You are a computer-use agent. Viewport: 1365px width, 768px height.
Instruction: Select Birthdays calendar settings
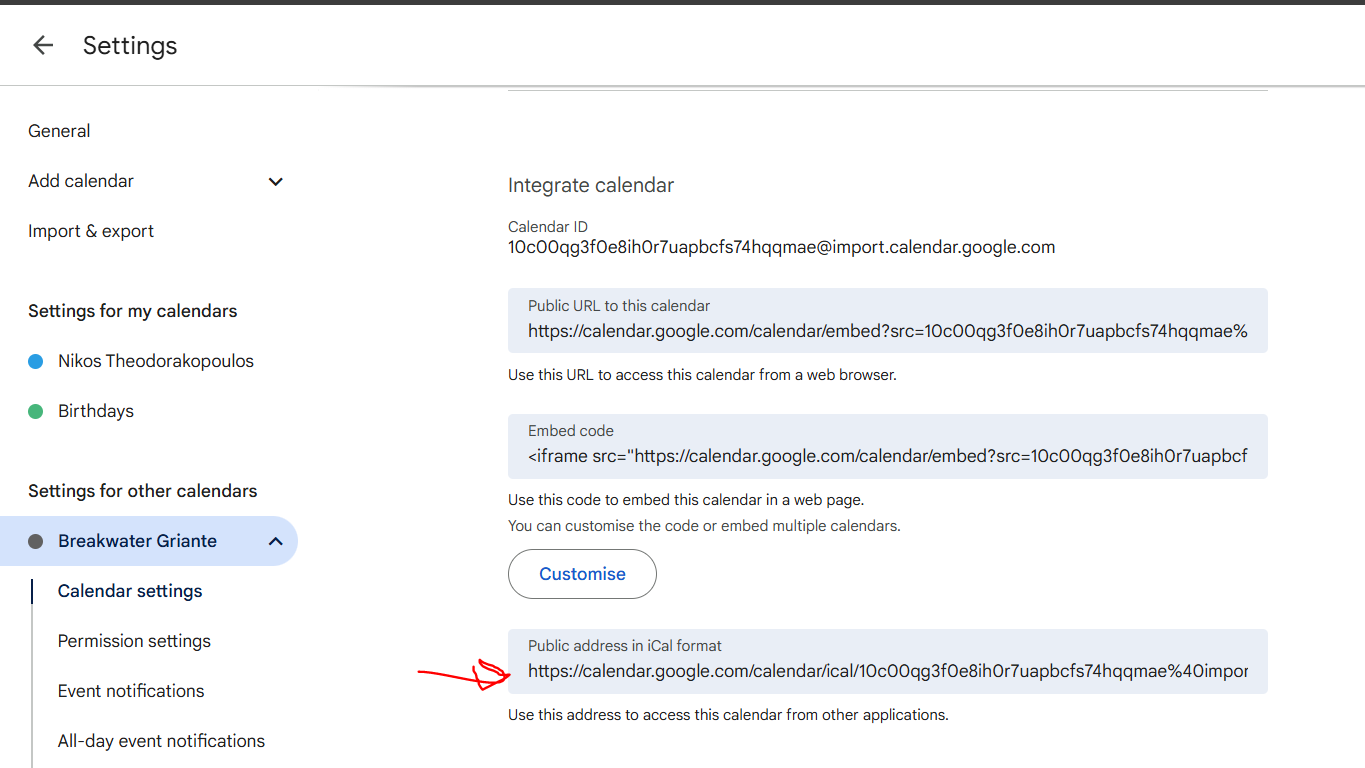[x=96, y=411]
